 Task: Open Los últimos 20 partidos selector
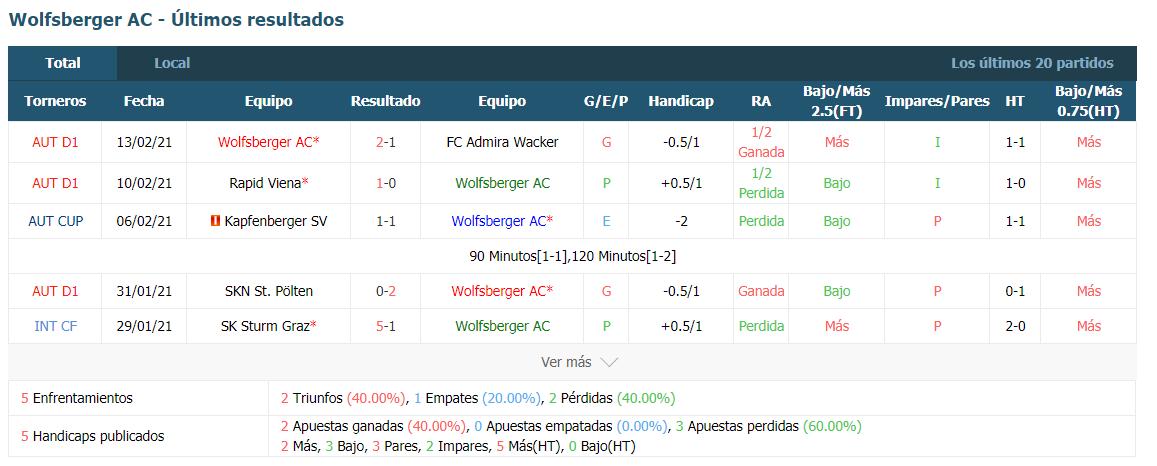pyautogui.click(x=1032, y=63)
